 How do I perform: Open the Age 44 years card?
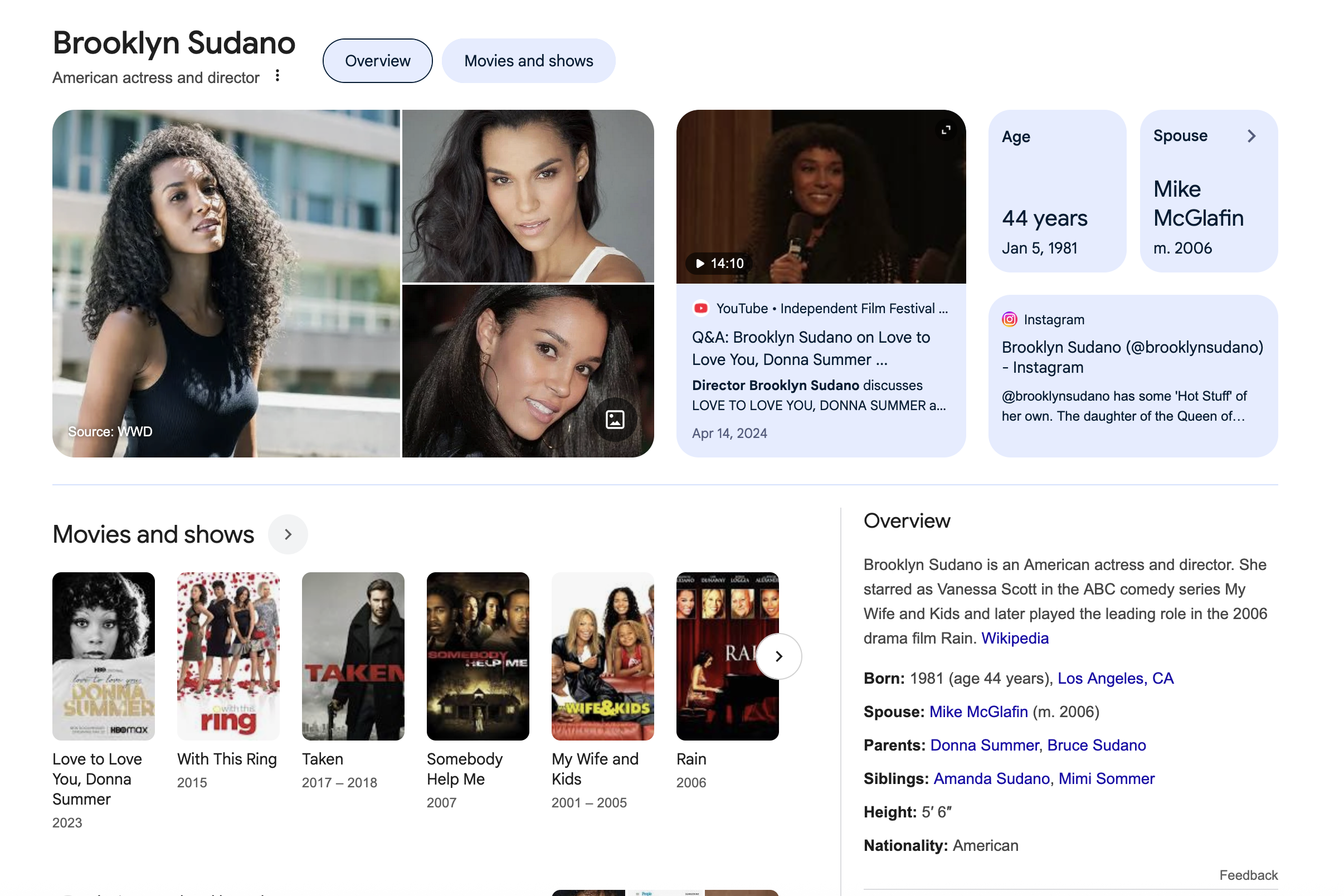[x=1057, y=191]
